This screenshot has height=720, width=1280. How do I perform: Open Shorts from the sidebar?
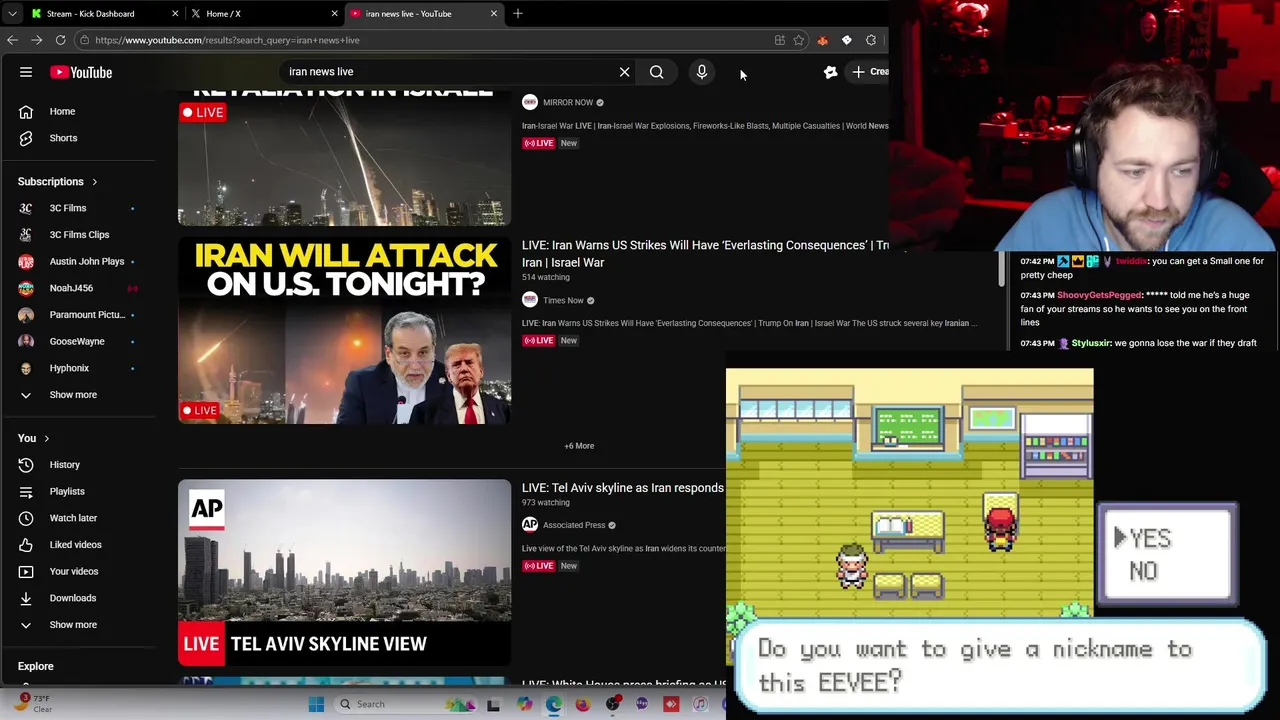pos(63,138)
